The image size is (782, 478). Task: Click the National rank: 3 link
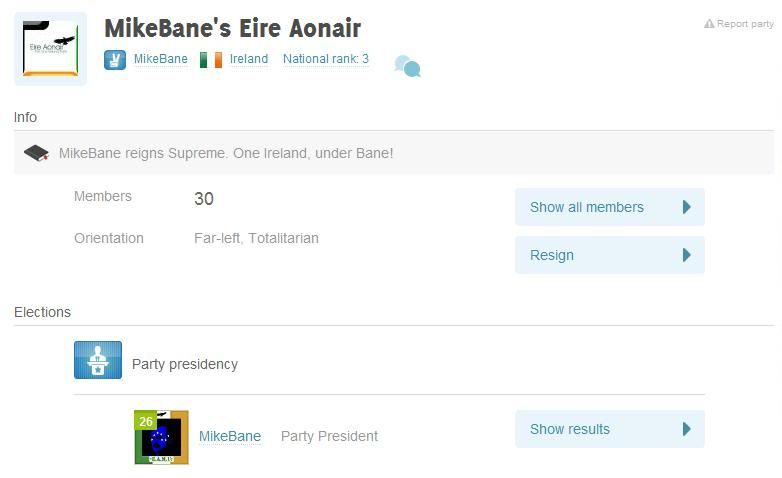[x=326, y=59]
